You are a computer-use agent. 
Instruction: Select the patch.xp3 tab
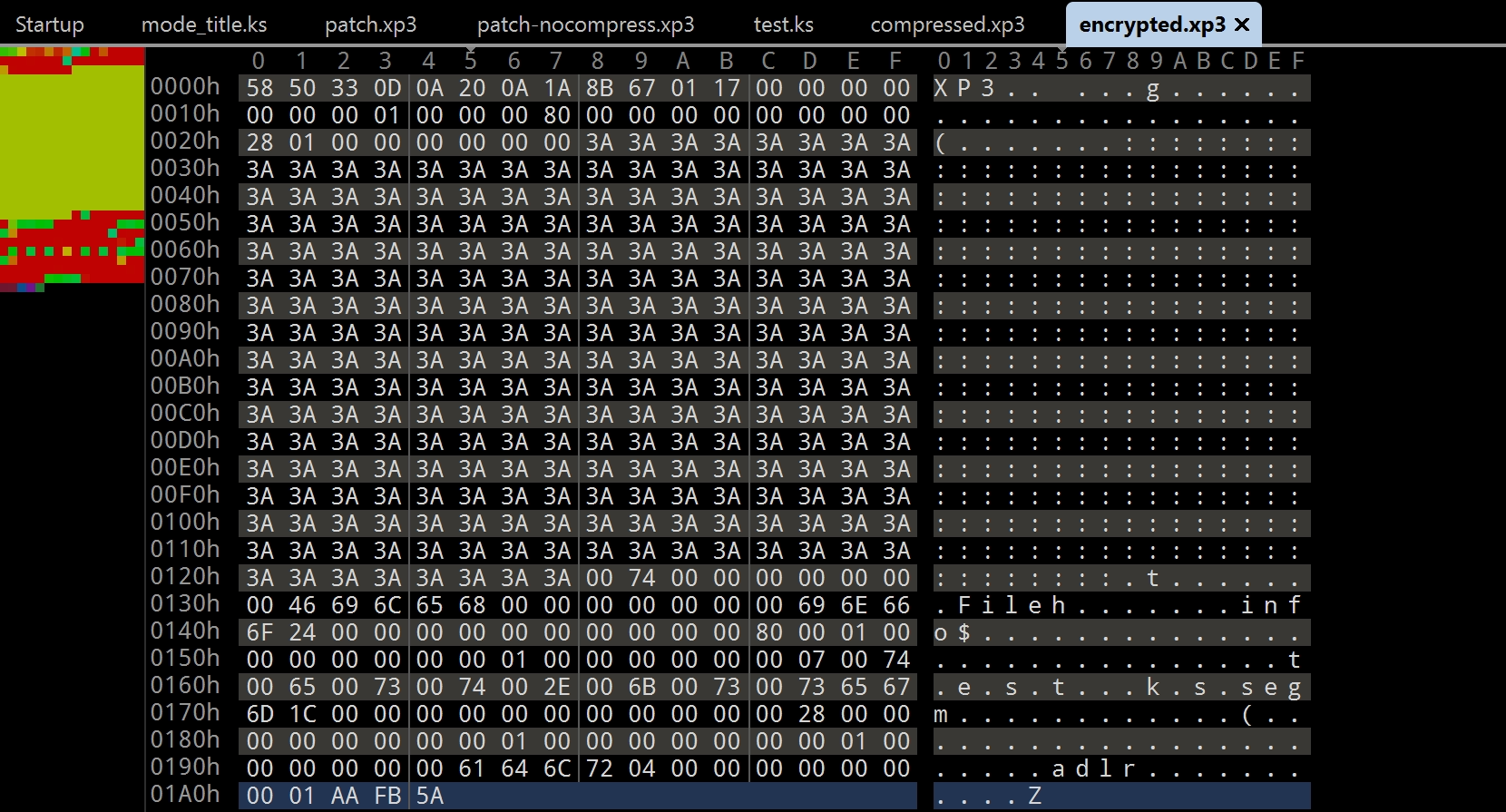tap(370, 24)
